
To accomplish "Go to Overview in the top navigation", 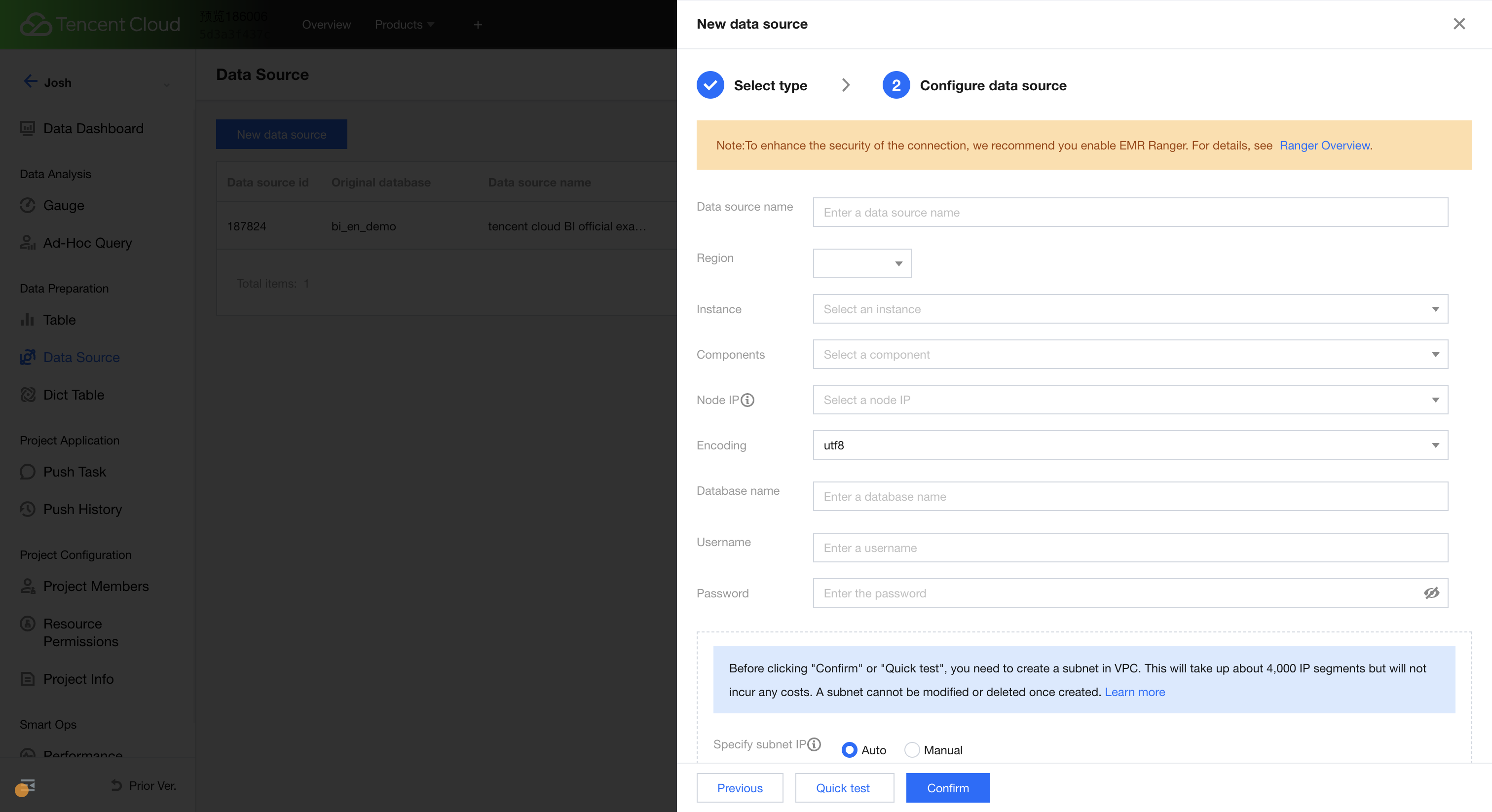I will coord(326,24).
